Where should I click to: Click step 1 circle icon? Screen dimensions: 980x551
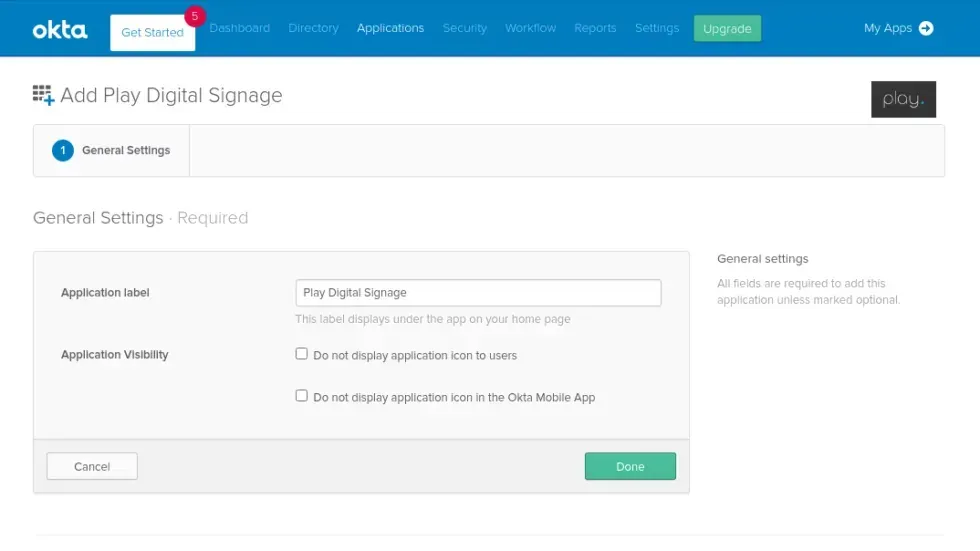point(62,151)
